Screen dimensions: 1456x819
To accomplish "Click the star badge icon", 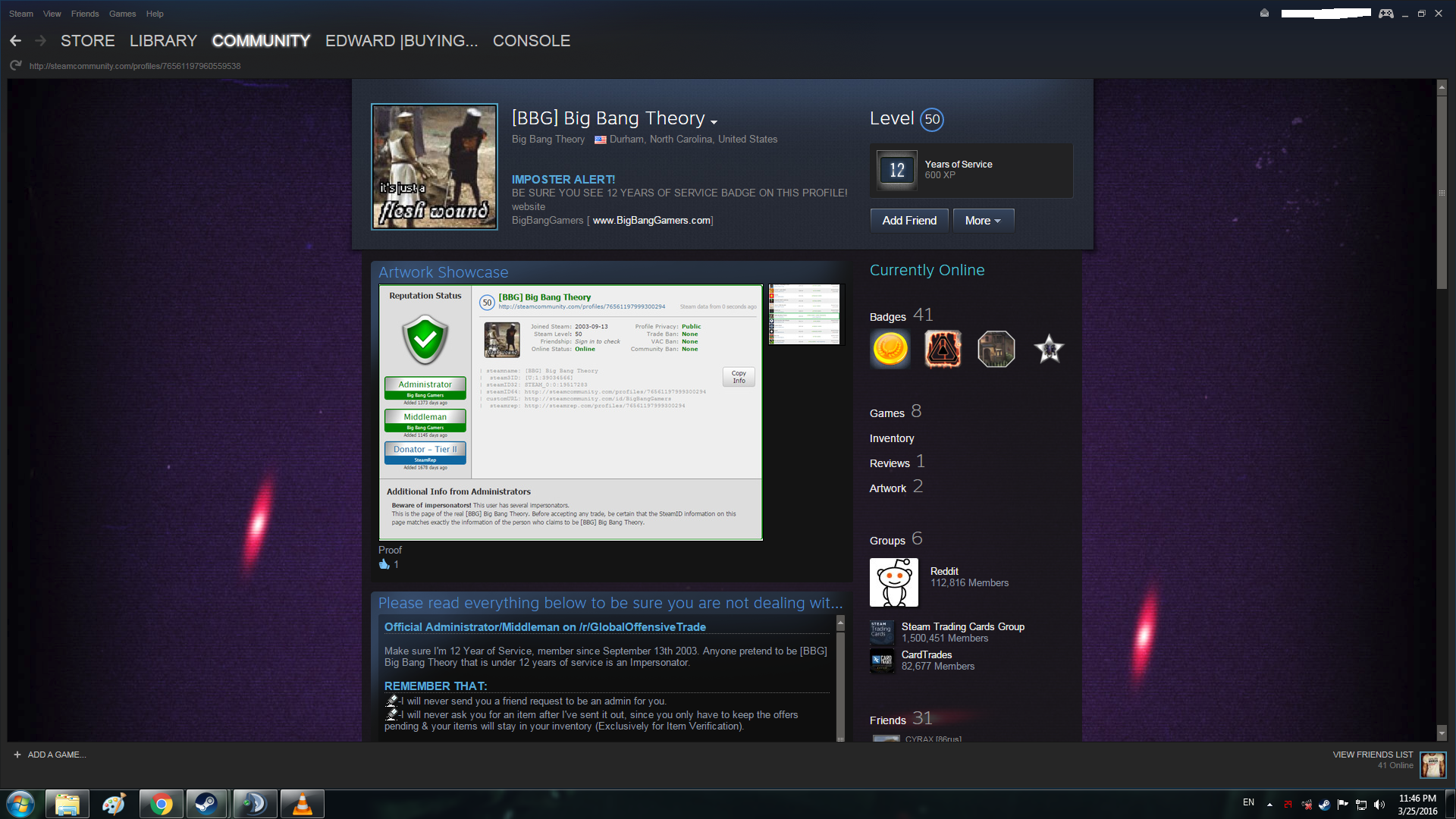I will click(1049, 350).
